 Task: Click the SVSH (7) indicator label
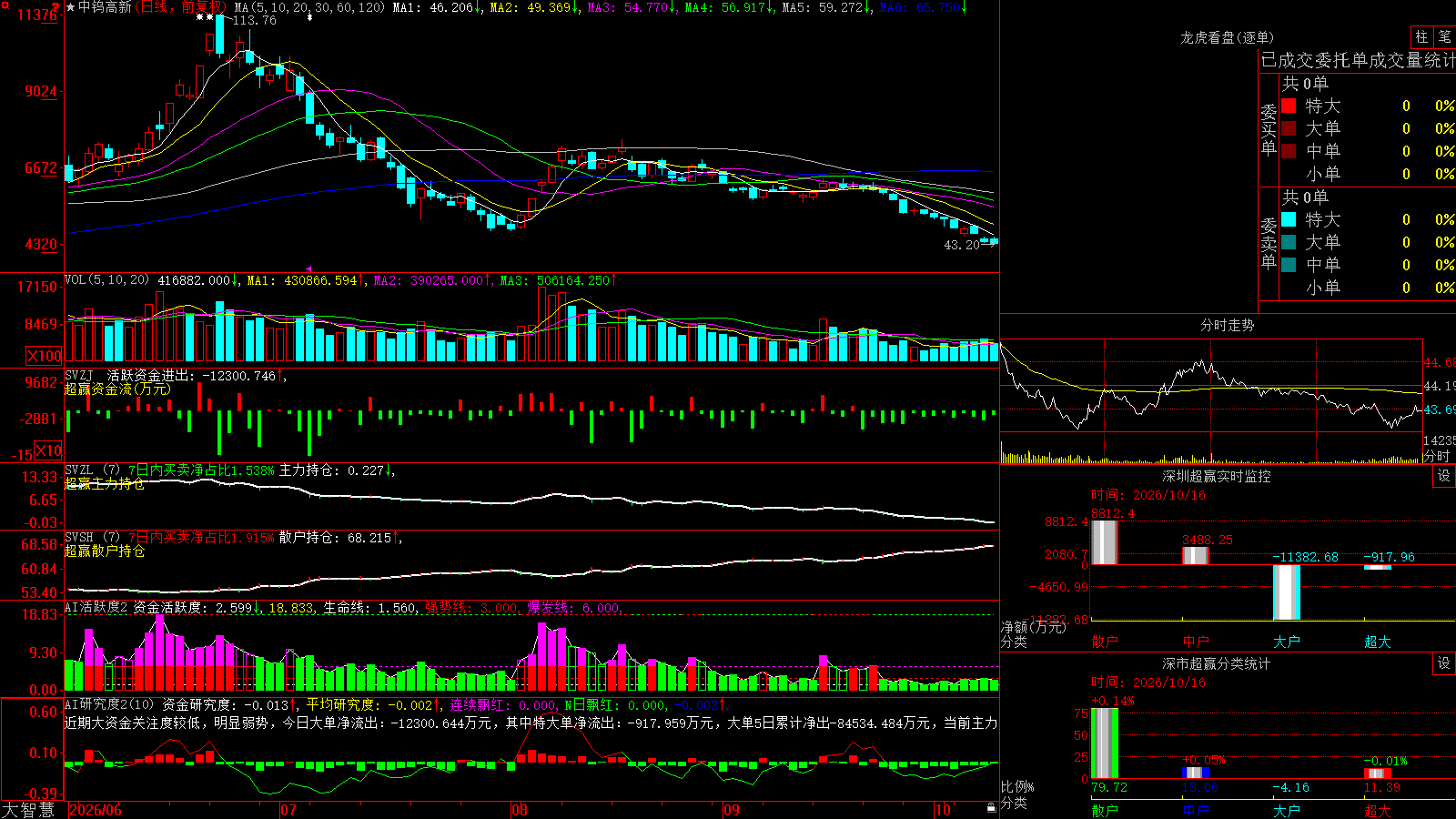click(92, 538)
